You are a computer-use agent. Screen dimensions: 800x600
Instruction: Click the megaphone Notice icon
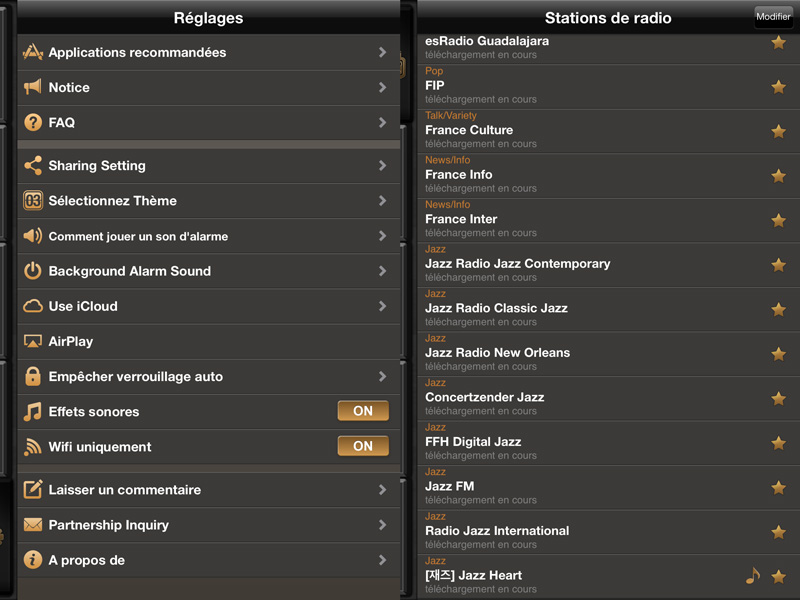33,87
